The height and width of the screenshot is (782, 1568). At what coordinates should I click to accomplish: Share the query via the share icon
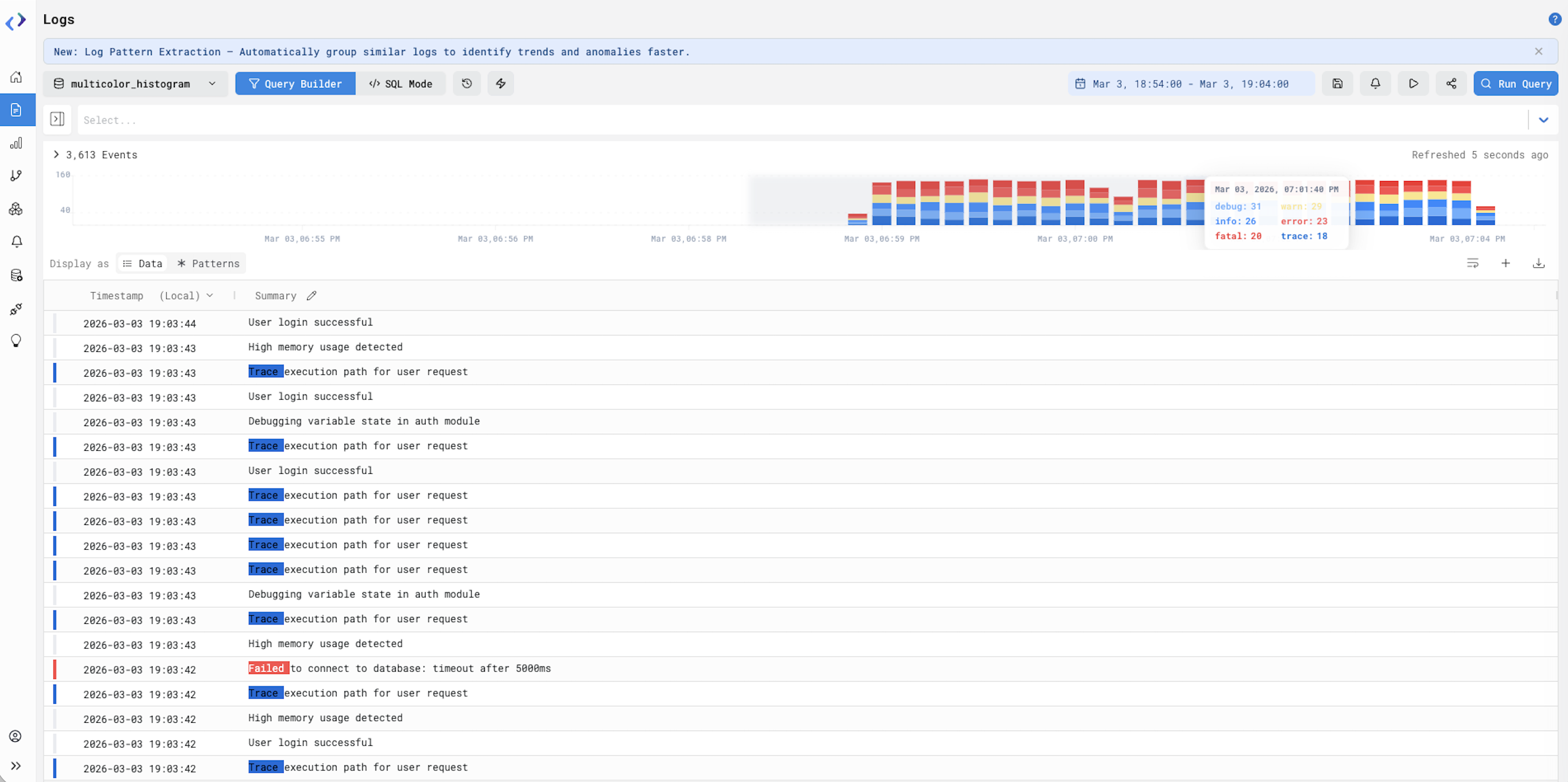coord(1451,83)
